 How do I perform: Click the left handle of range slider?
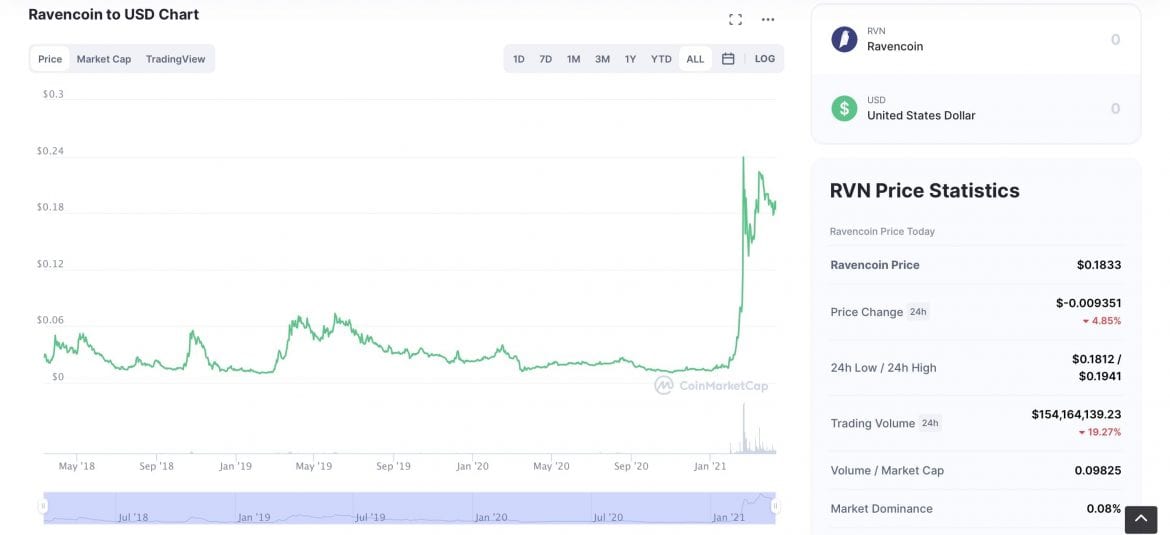click(43, 507)
